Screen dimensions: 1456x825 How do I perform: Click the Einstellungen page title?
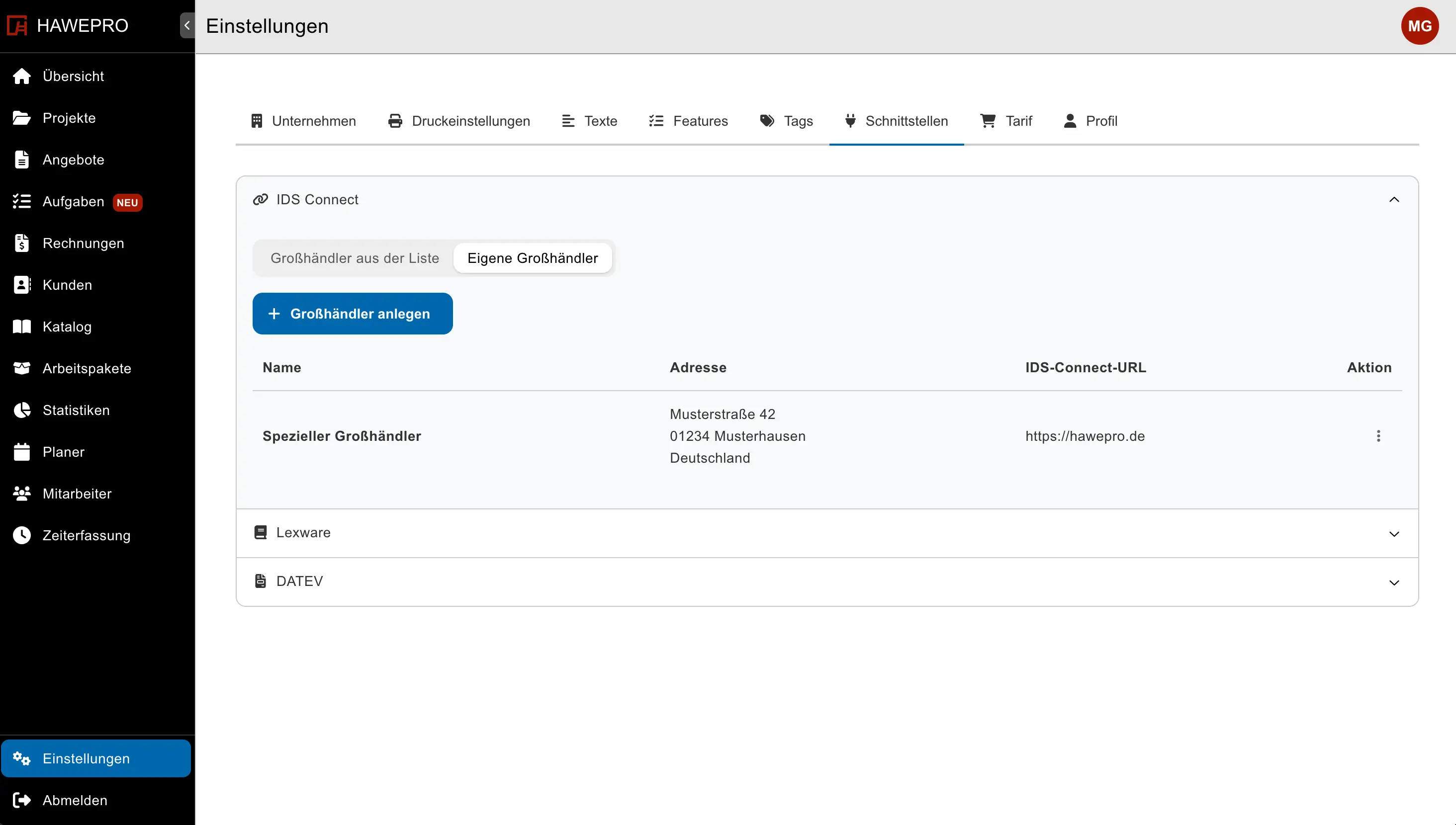click(x=267, y=26)
